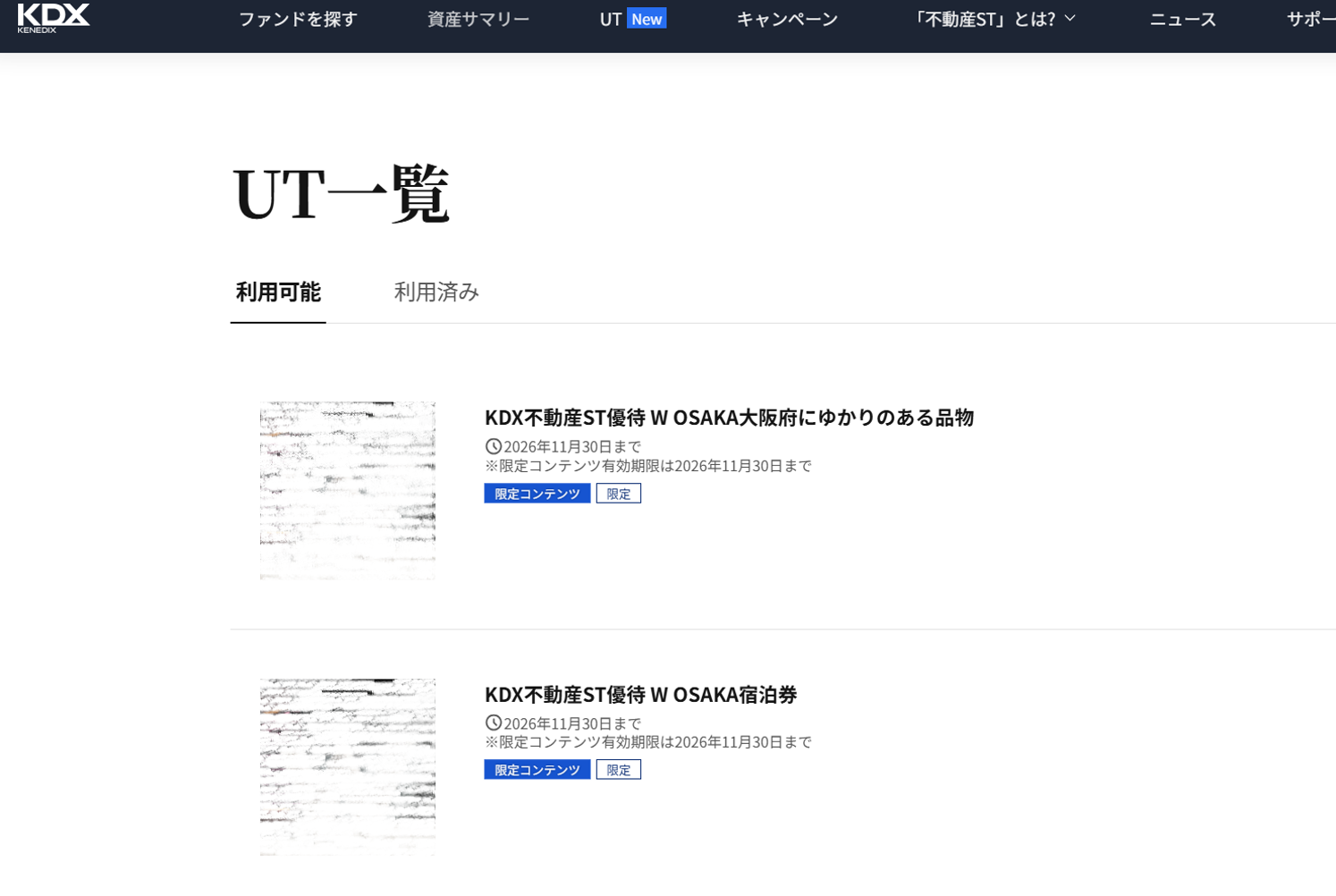Click clock icon of 大阪府にゆかりのある品物 item
This screenshot has width=1336, height=896.
point(493,446)
